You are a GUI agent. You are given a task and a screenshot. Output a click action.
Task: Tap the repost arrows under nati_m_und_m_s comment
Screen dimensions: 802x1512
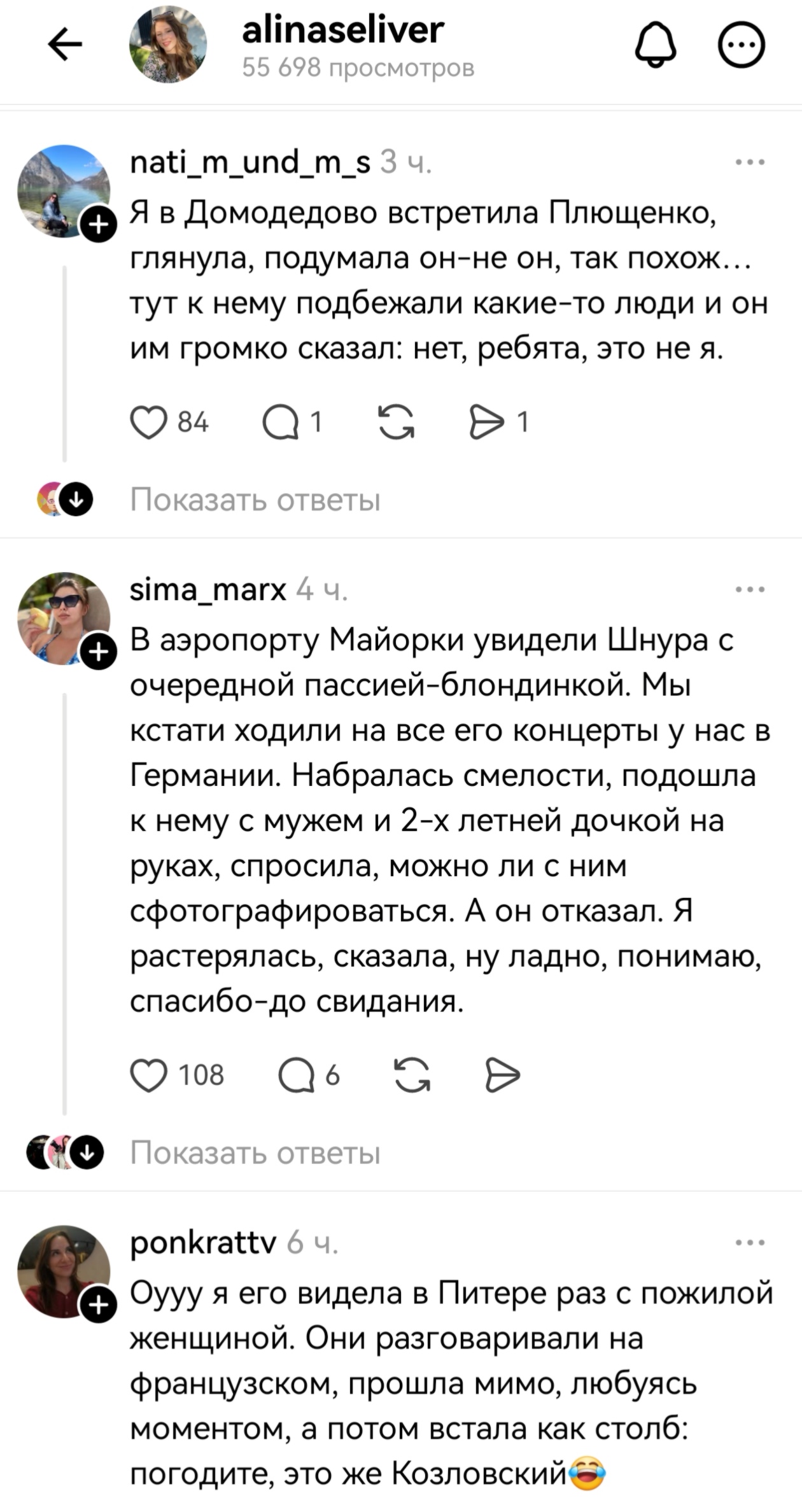[397, 420]
